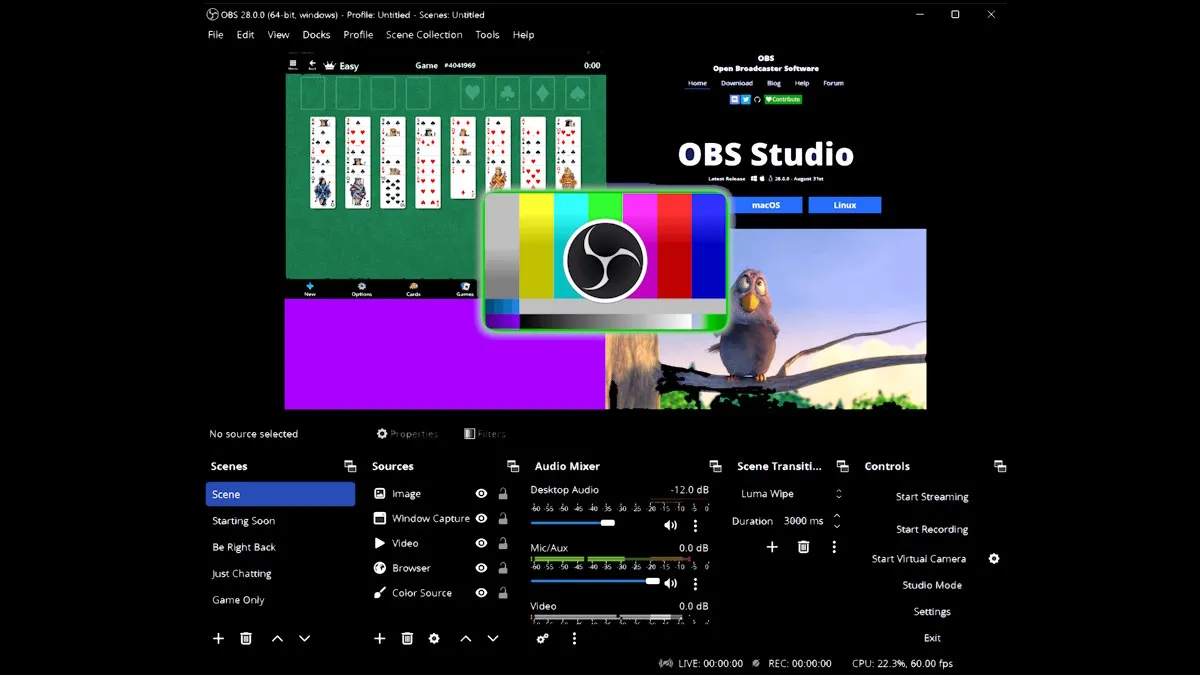
Task: Open the View menu
Action: pyautogui.click(x=278, y=35)
